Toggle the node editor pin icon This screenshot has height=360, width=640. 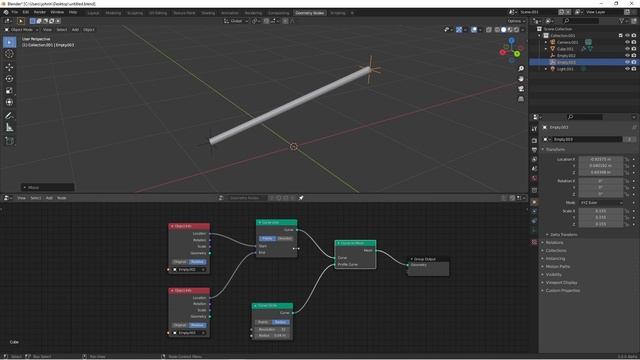click(x=301, y=198)
